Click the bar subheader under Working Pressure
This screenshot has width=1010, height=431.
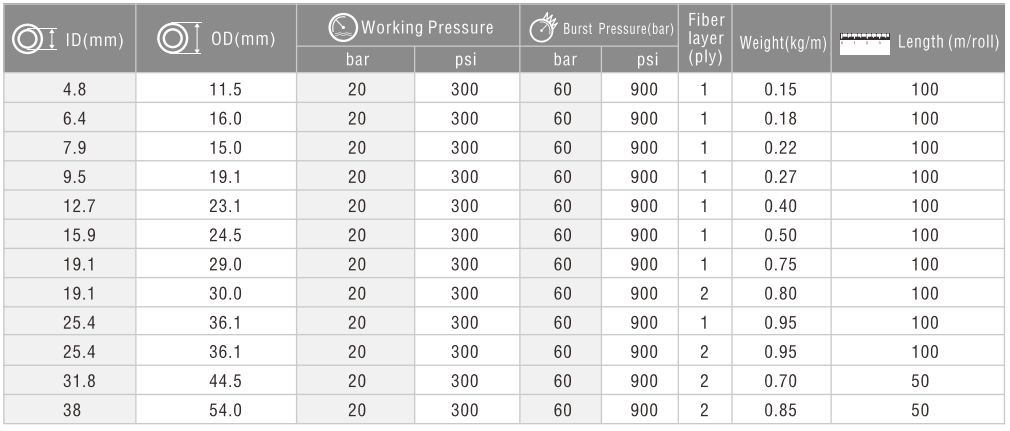pos(356,60)
